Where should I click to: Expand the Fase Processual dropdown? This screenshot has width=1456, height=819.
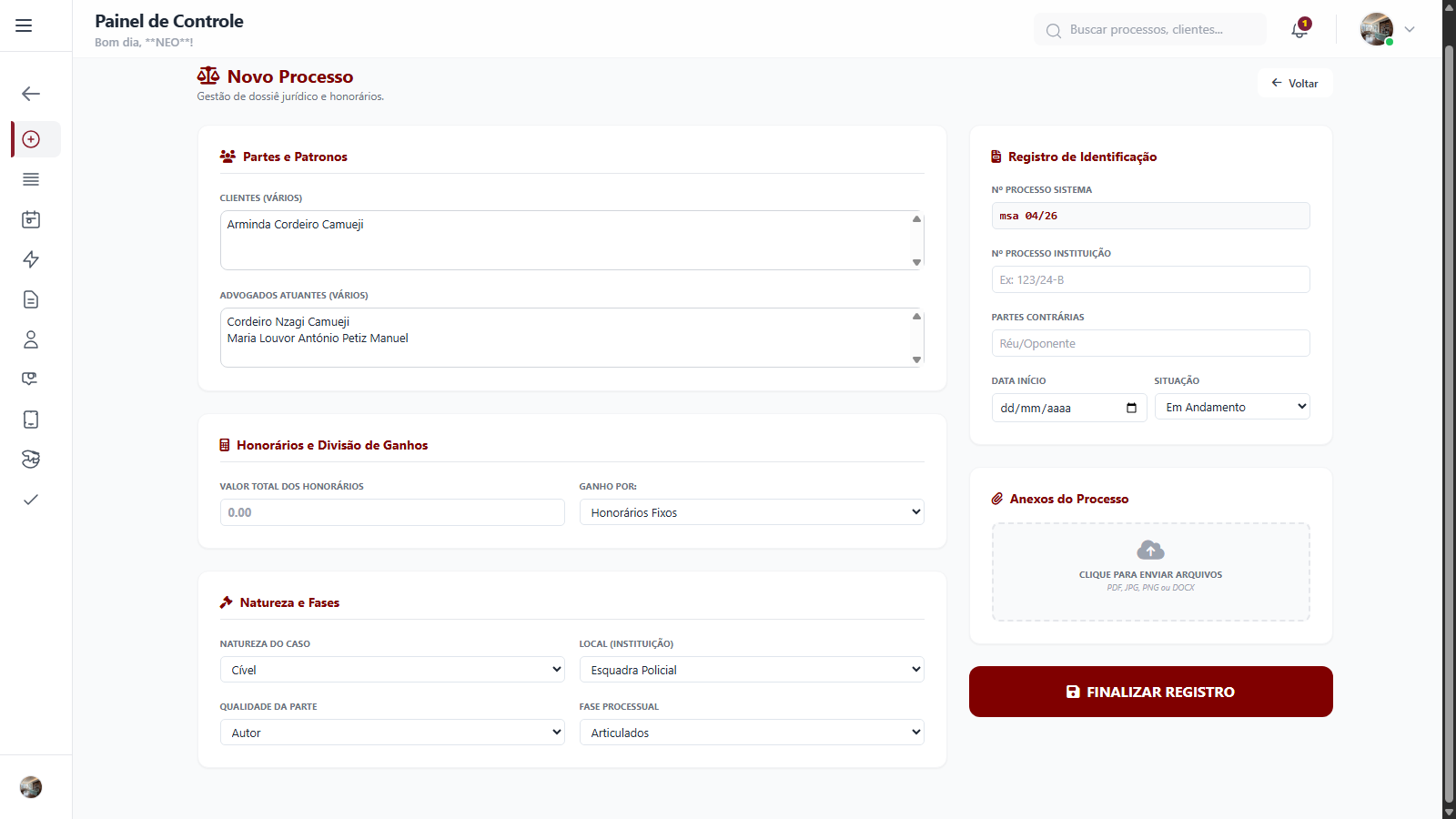click(752, 733)
